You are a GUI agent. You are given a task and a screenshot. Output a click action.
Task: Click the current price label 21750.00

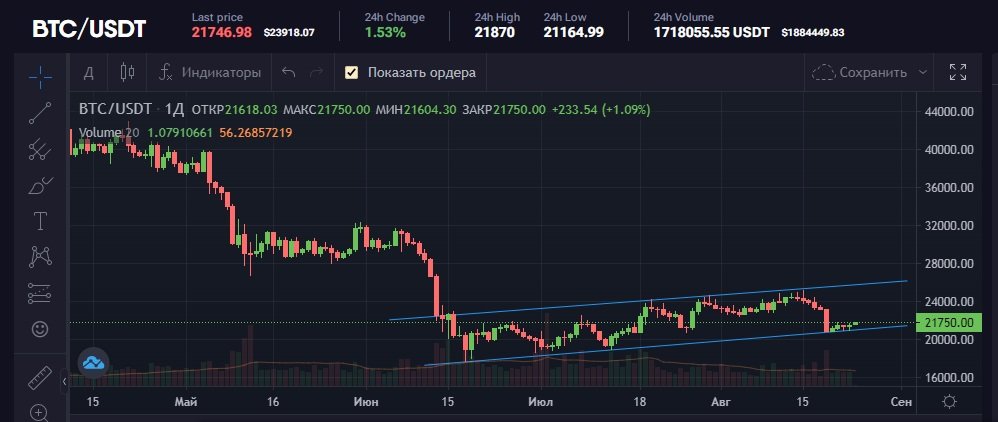pyautogui.click(x=948, y=323)
